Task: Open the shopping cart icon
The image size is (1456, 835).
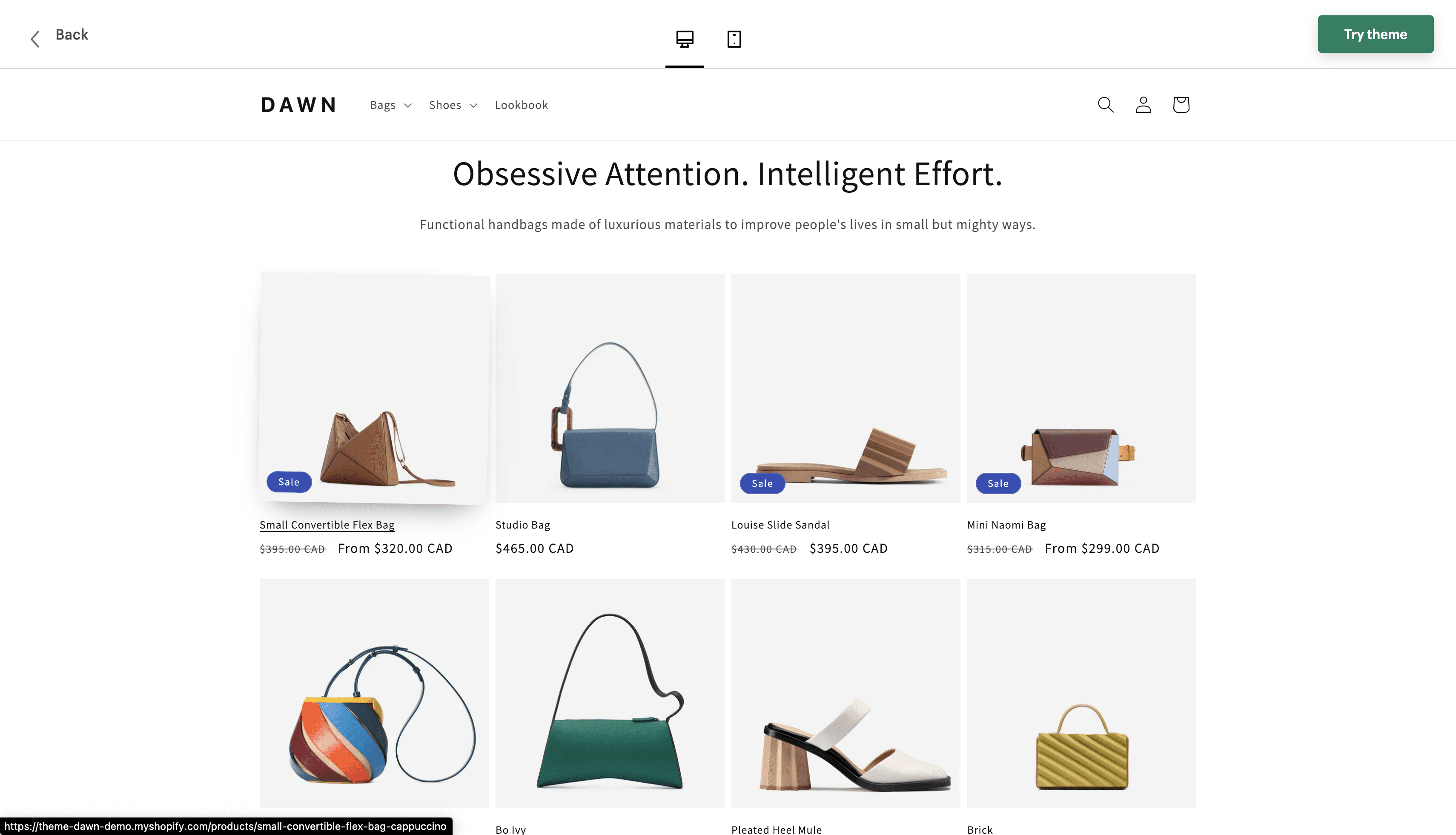Action: [x=1181, y=105]
